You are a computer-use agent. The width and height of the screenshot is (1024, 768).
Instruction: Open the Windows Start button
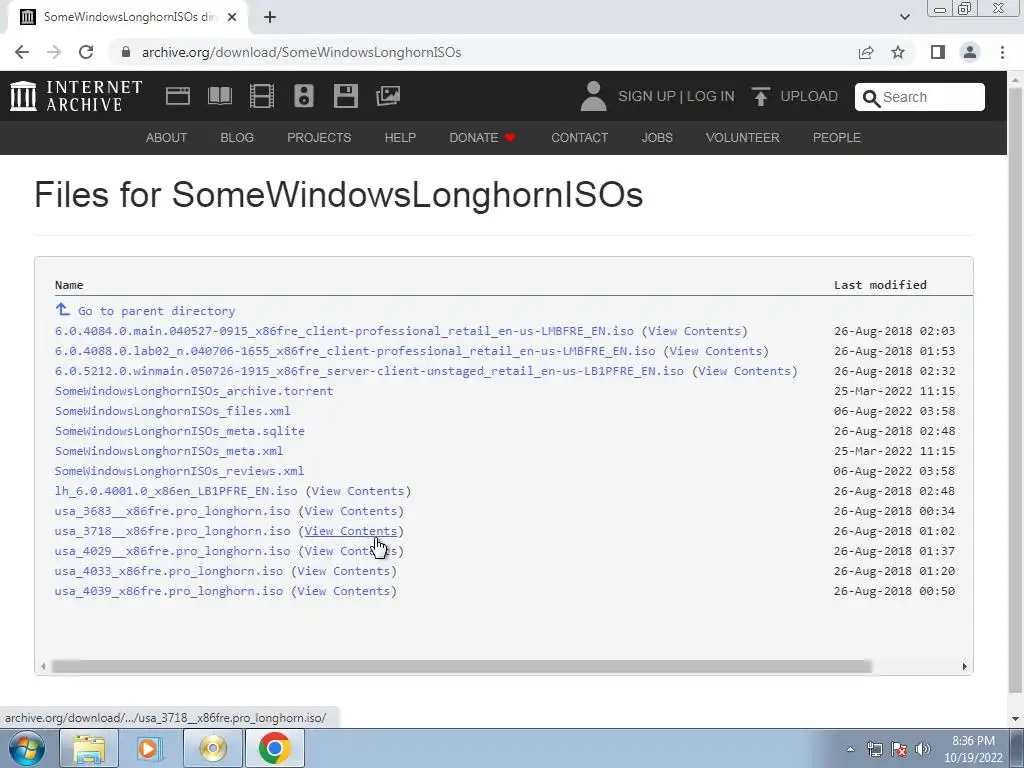tap(27, 748)
